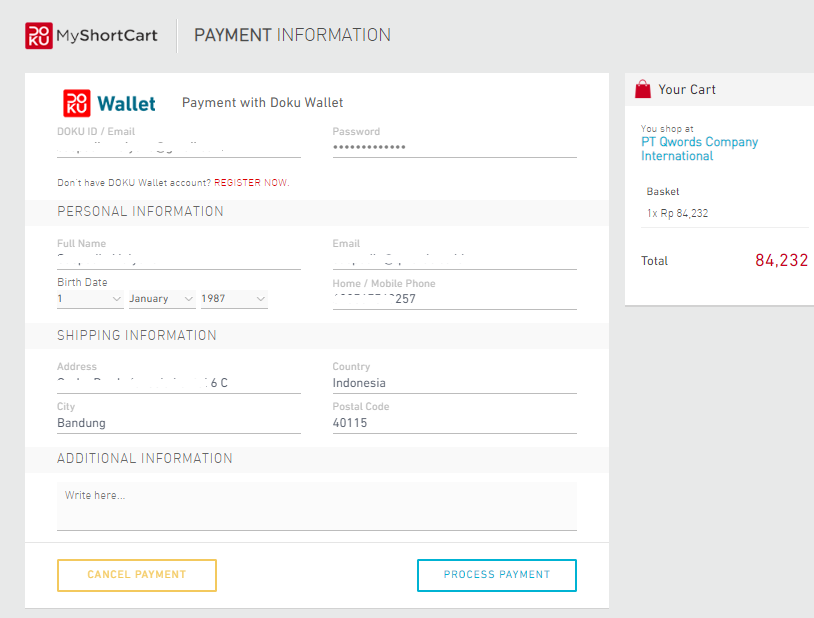Click the City field showing Bandung

[178, 423]
